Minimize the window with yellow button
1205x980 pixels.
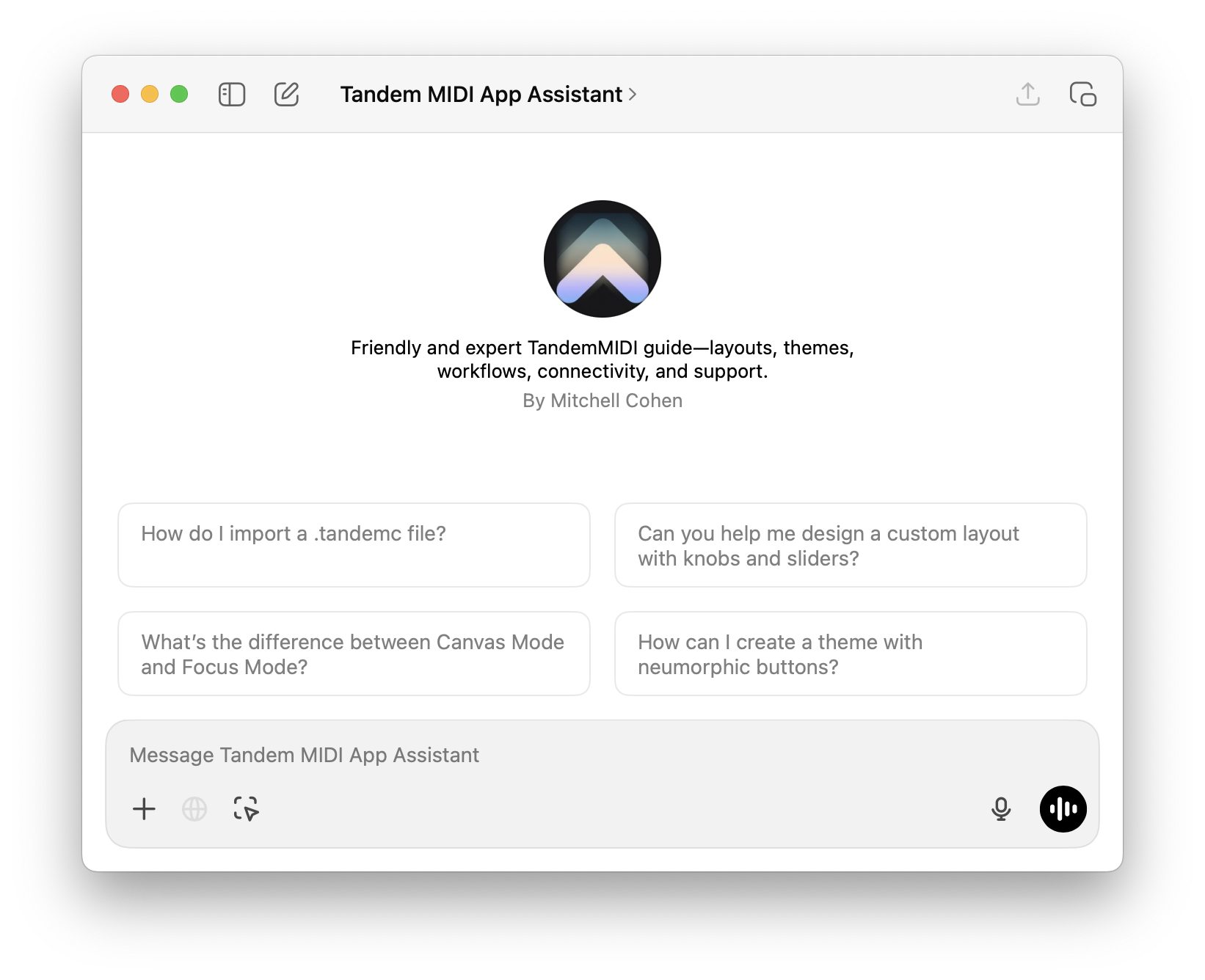150,95
